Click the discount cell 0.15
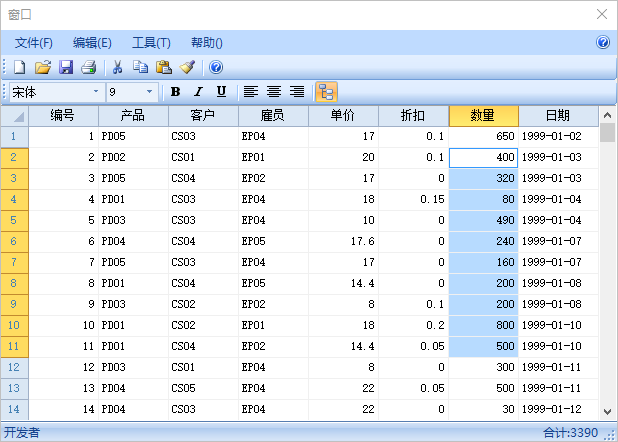Image resolution: width=618 pixels, height=442 pixels. tap(413, 199)
